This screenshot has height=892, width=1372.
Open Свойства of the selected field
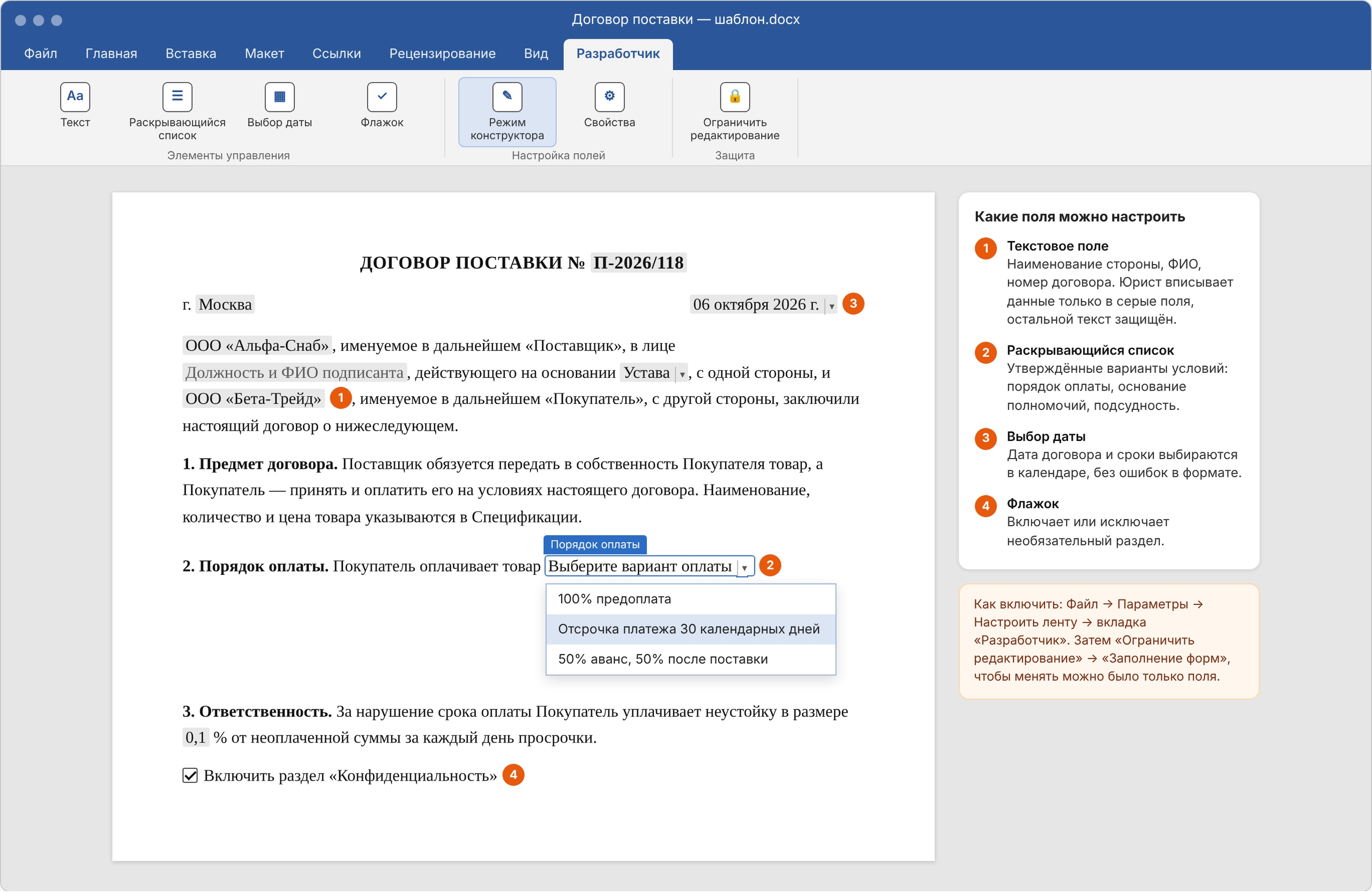click(x=609, y=106)
